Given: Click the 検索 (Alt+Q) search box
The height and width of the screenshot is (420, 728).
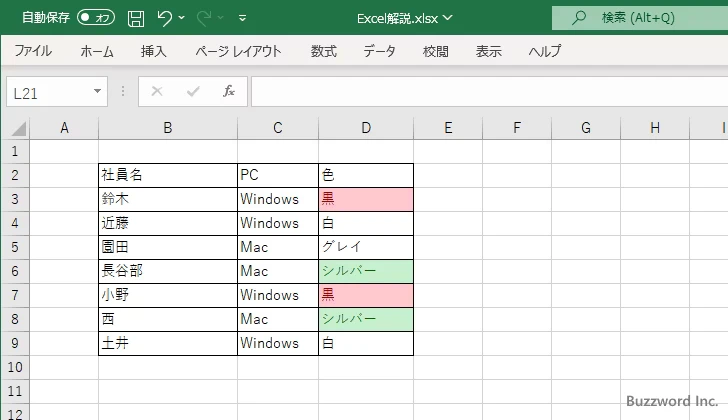Looking at the screenshot, I should tap(640, 18).
